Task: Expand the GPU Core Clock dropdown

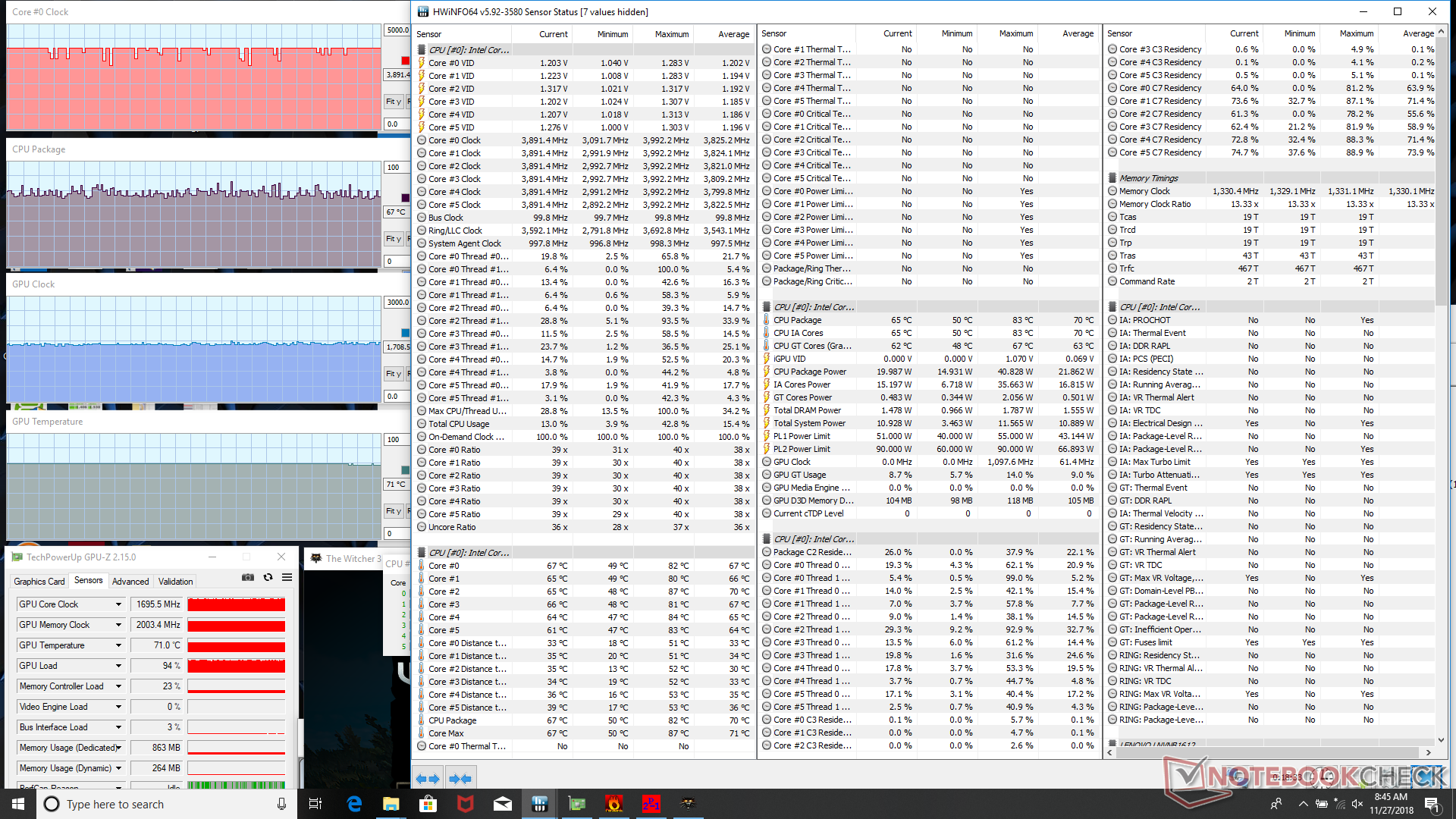Action: (118, 604)
